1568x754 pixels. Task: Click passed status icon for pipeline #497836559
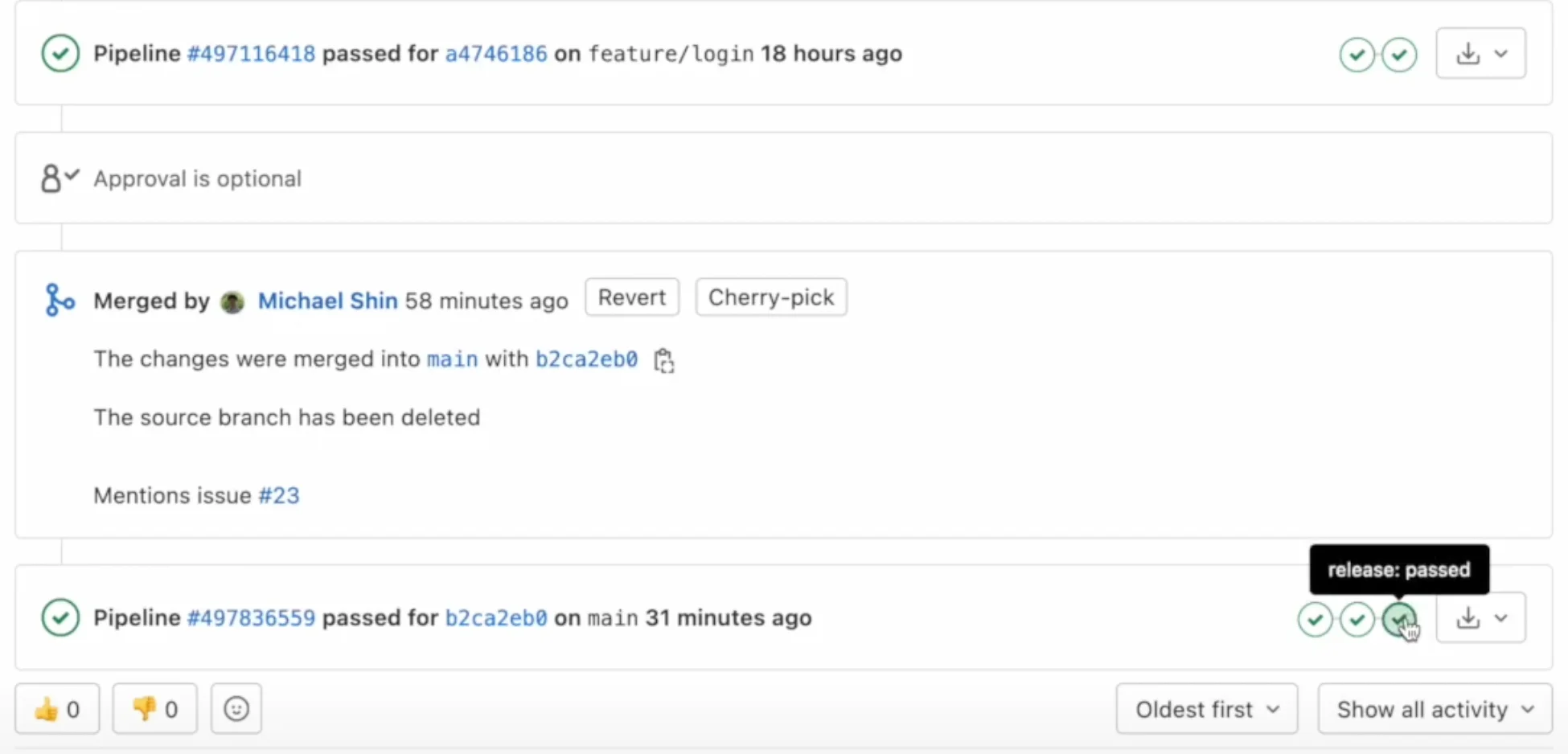(60, 618)
